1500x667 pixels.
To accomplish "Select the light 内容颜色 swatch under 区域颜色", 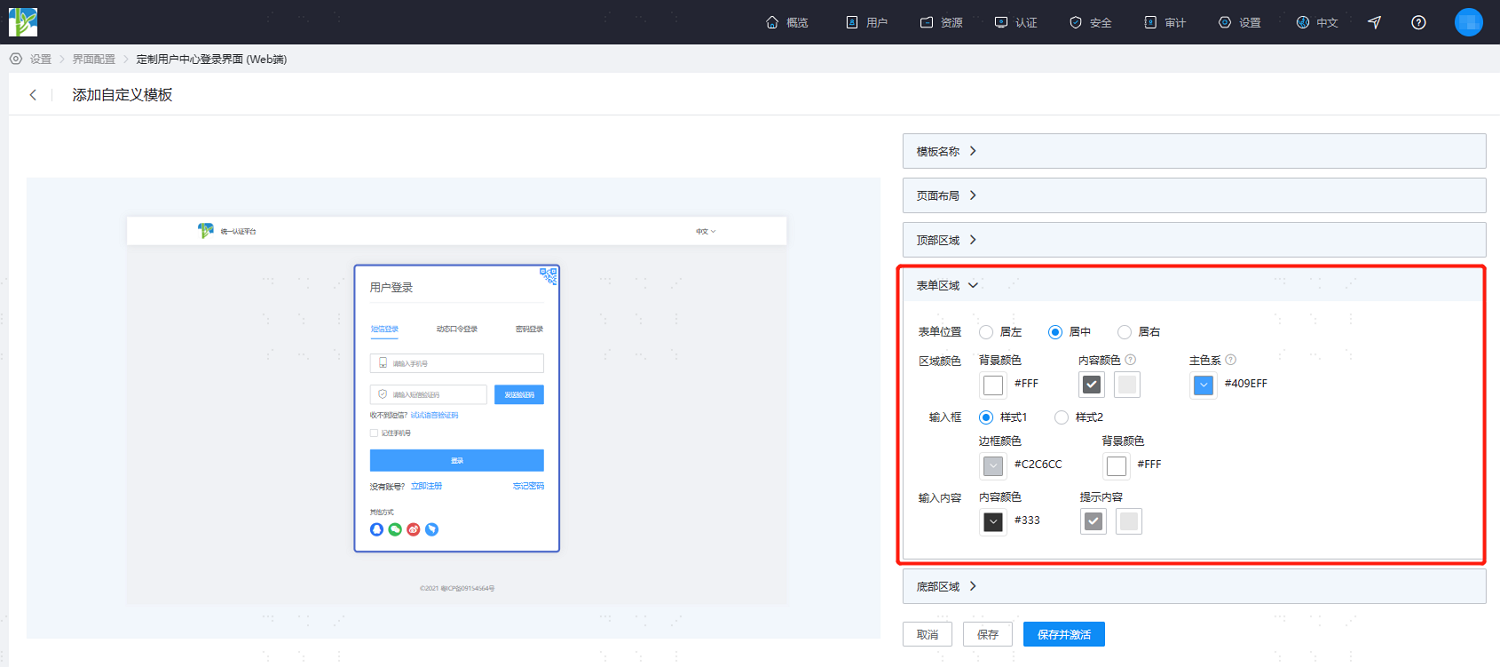I will (x=1127, y=385).
